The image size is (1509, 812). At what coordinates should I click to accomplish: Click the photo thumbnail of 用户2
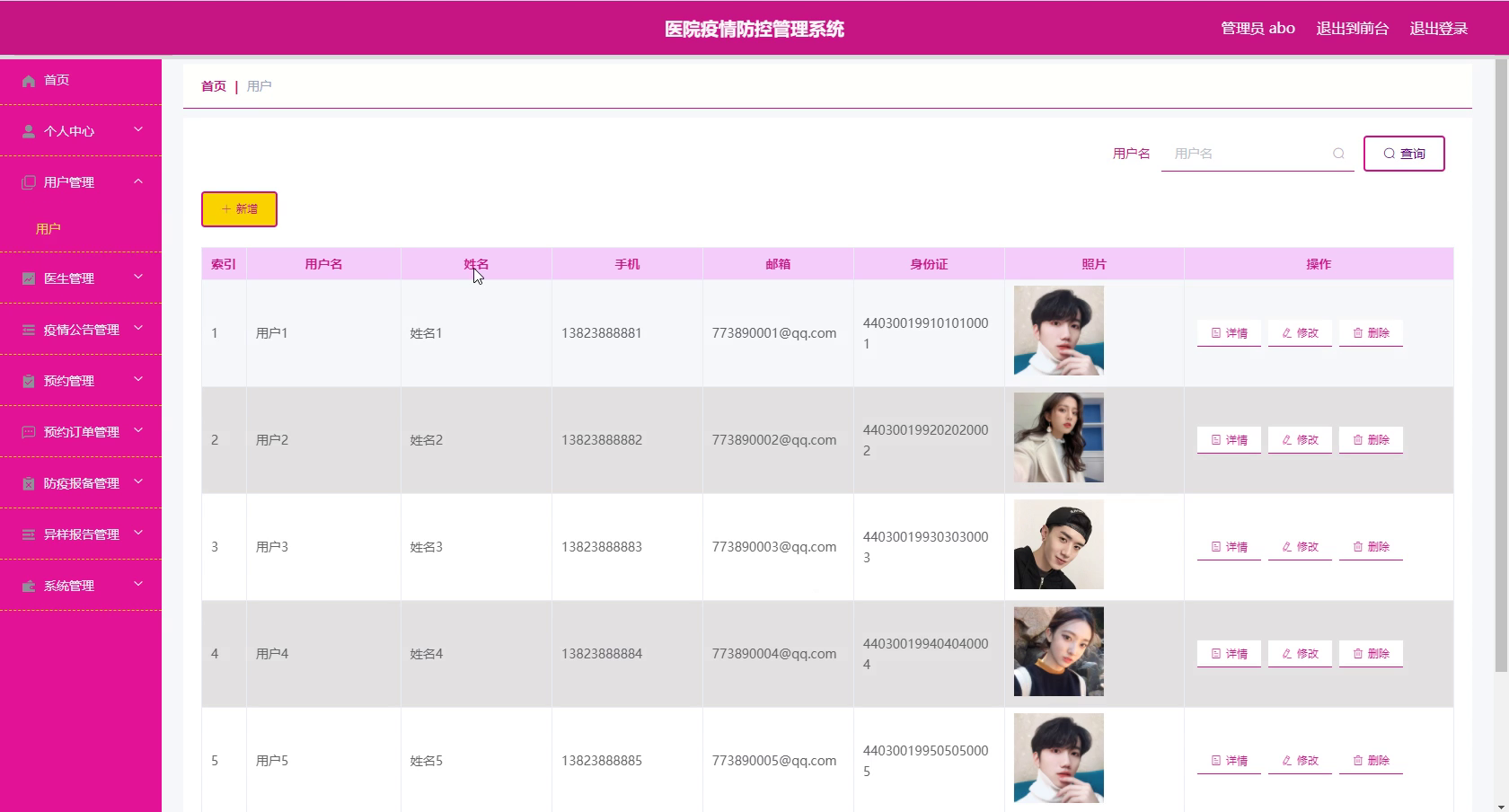pos(1059,437)
